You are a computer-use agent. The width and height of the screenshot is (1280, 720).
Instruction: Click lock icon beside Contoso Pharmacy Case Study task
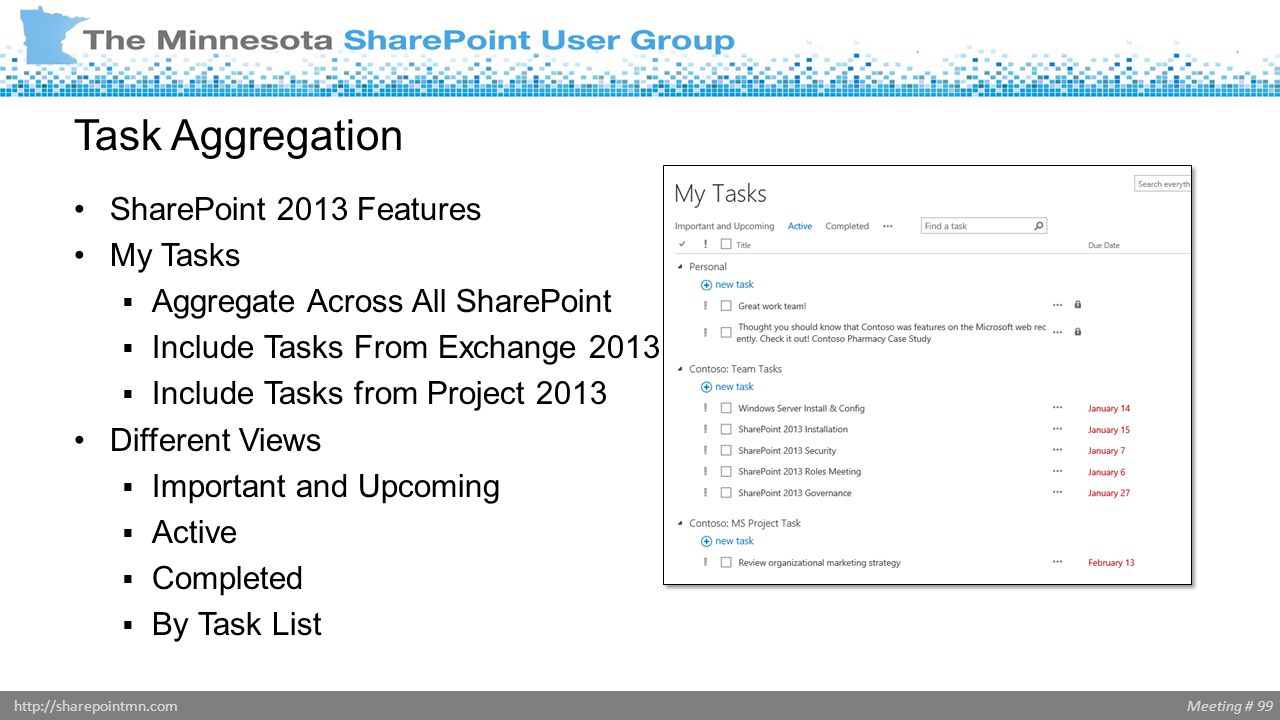click(x=1077, y=331)
